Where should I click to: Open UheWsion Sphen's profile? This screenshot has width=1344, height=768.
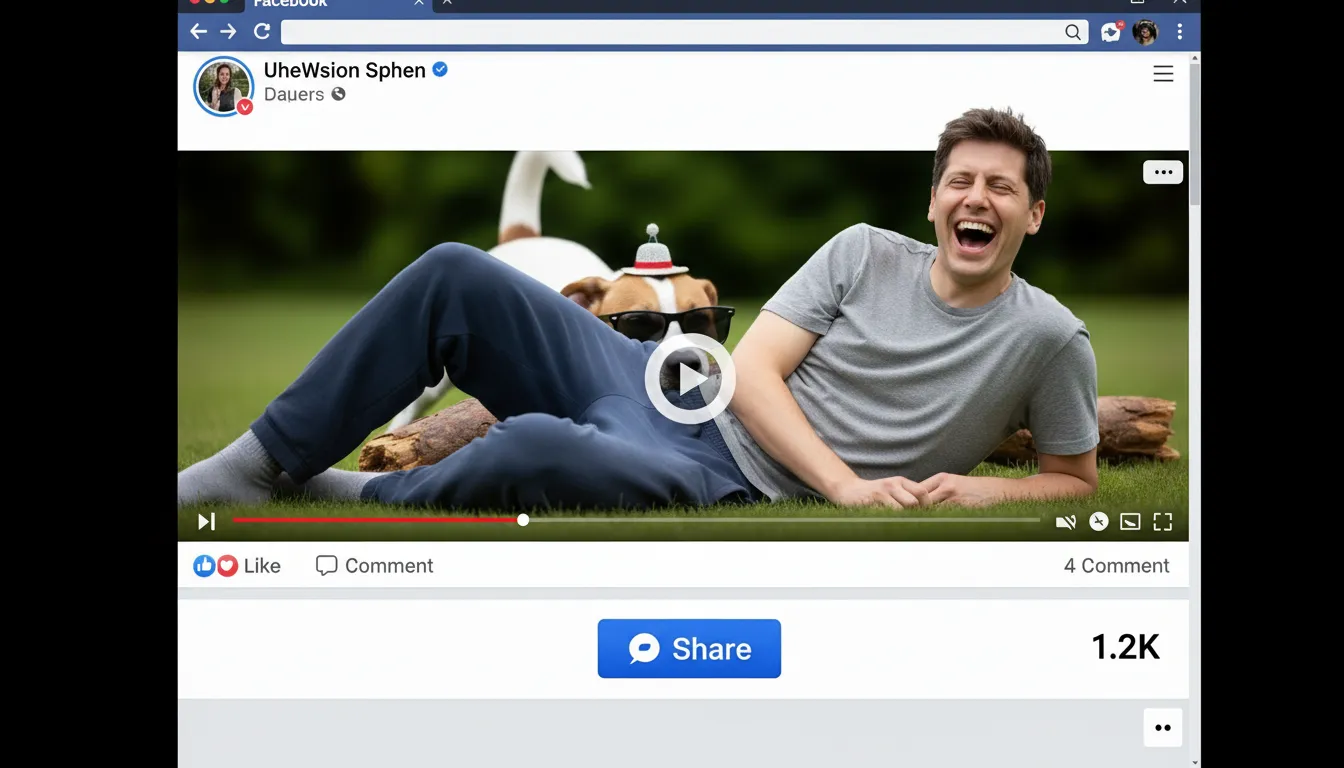(344, 70)
